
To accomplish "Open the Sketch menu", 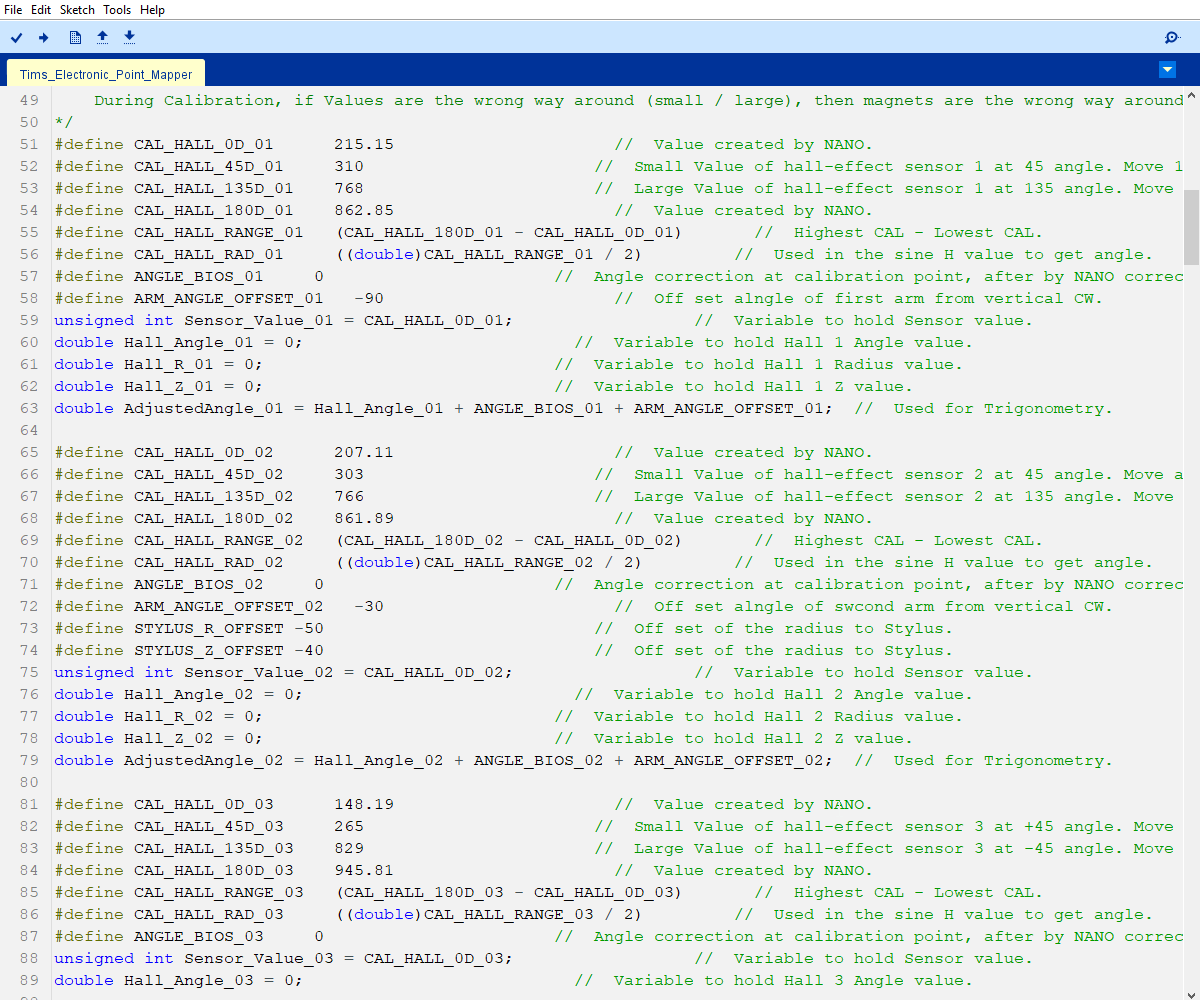I will click(76, 9).
